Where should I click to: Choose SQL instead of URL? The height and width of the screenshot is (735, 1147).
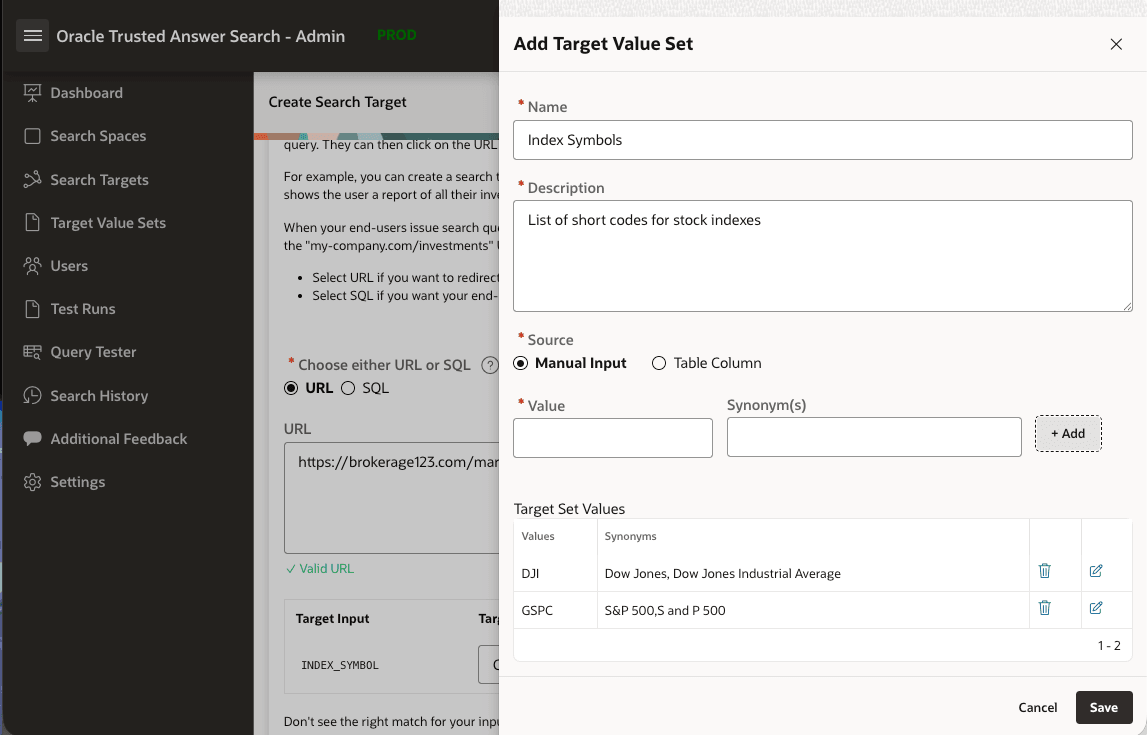348,388
